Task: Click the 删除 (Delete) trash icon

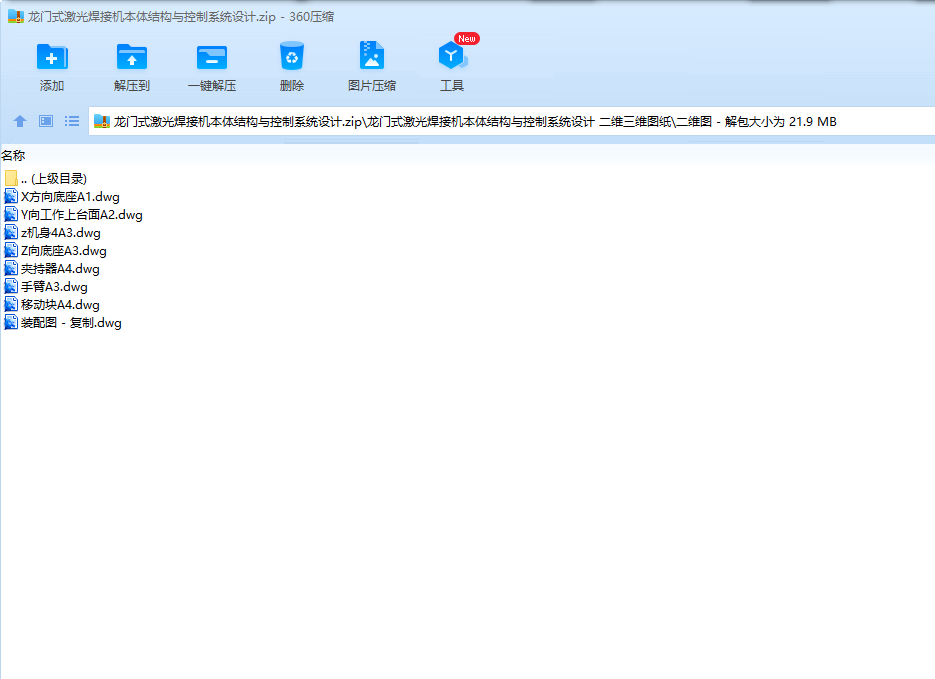Action: pyautogui.click(x=292, y=56)
